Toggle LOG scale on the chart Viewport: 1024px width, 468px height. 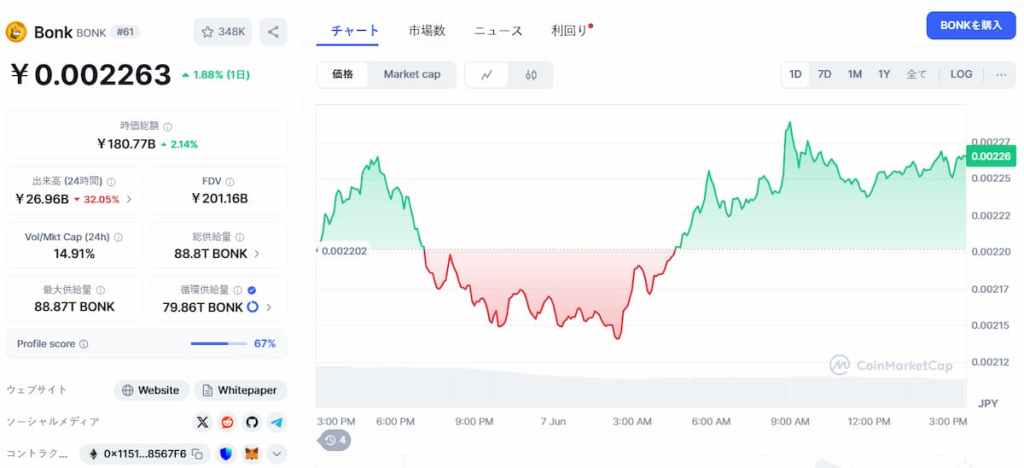coord(961,74)
